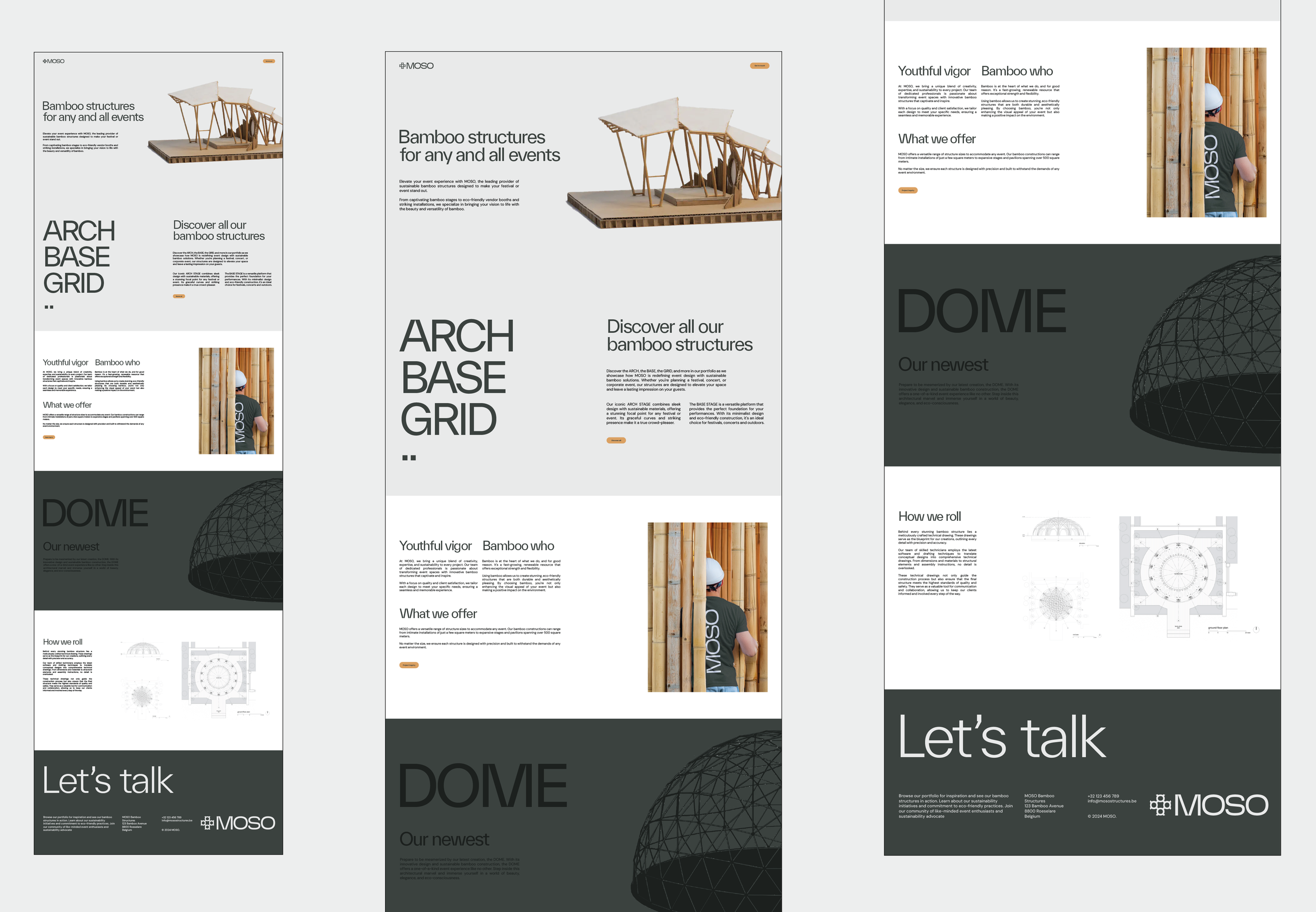Click "Youthful vigor" heading in left mockup
Image resolution: width=1316 pixels, height=912 pixels.
click(66, 362)
